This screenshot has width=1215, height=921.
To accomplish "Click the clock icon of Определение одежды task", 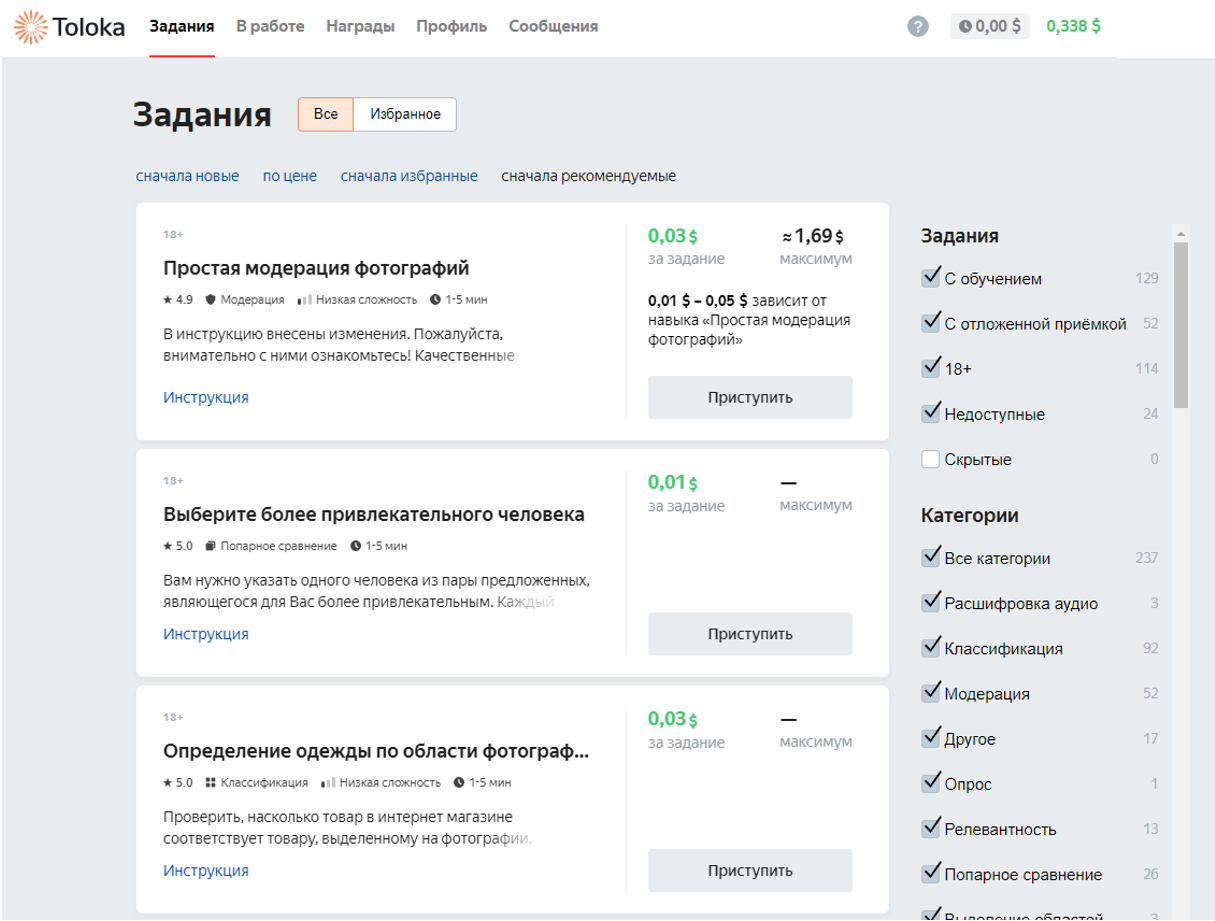I will point(459,783).
